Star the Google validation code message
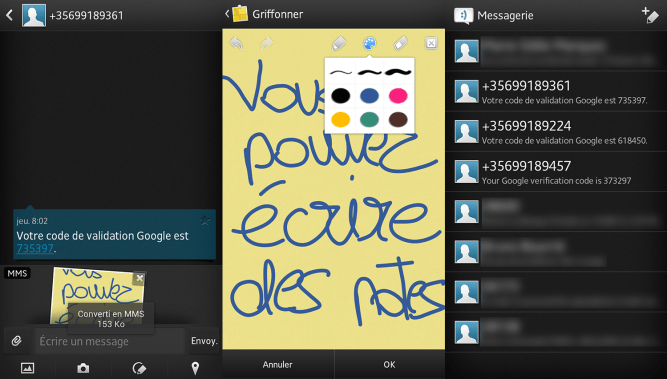The image size is (667, 379). tap(205, 220)
